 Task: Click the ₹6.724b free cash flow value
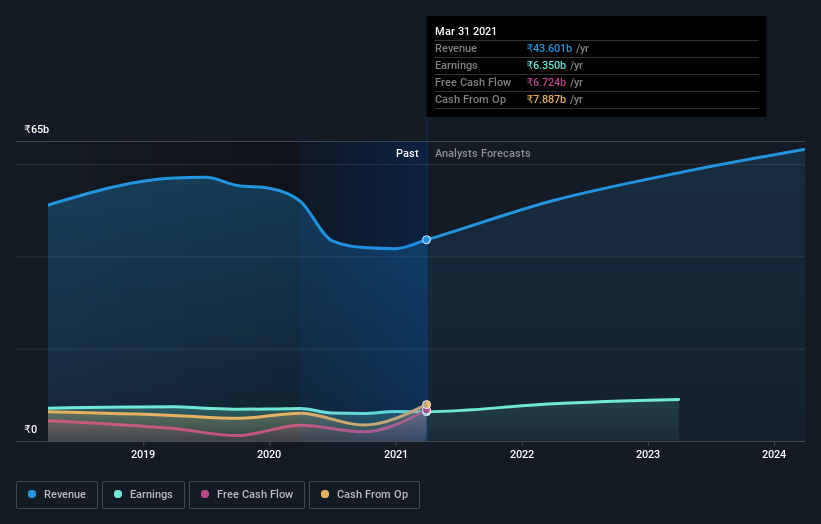[x=546, y=82]
